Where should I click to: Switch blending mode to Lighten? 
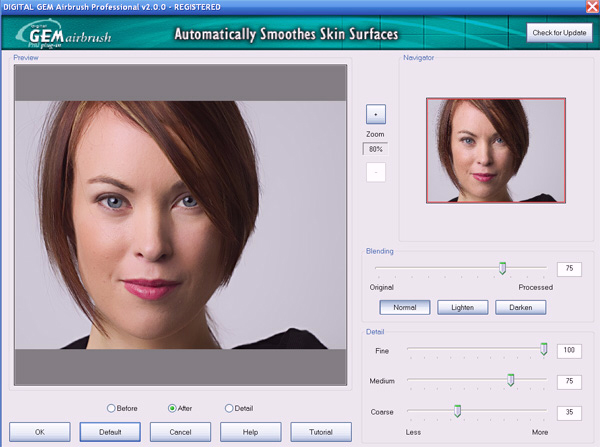pos(462,307)
